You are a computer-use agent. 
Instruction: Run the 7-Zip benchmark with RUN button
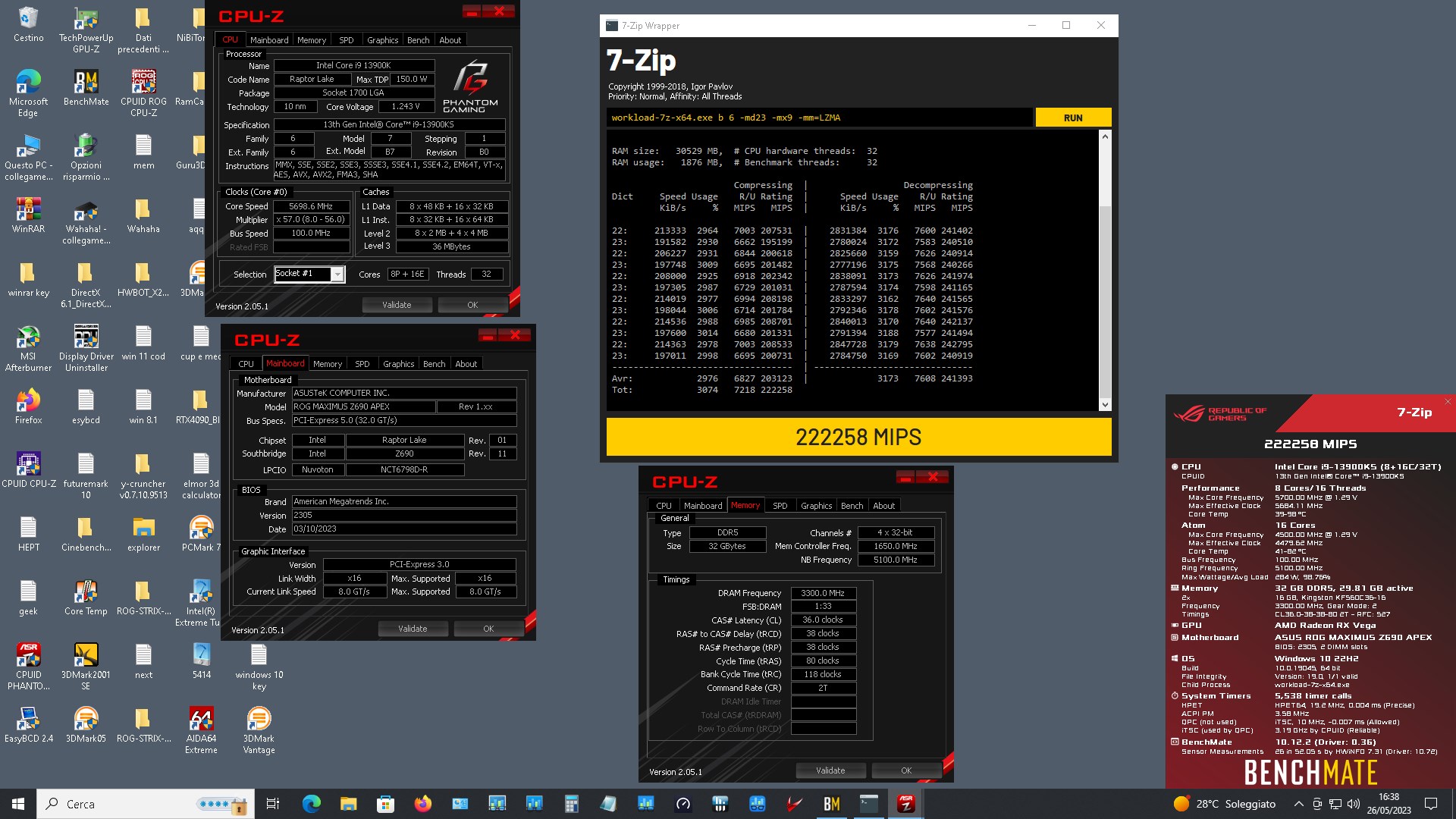tap(1073, 118)
